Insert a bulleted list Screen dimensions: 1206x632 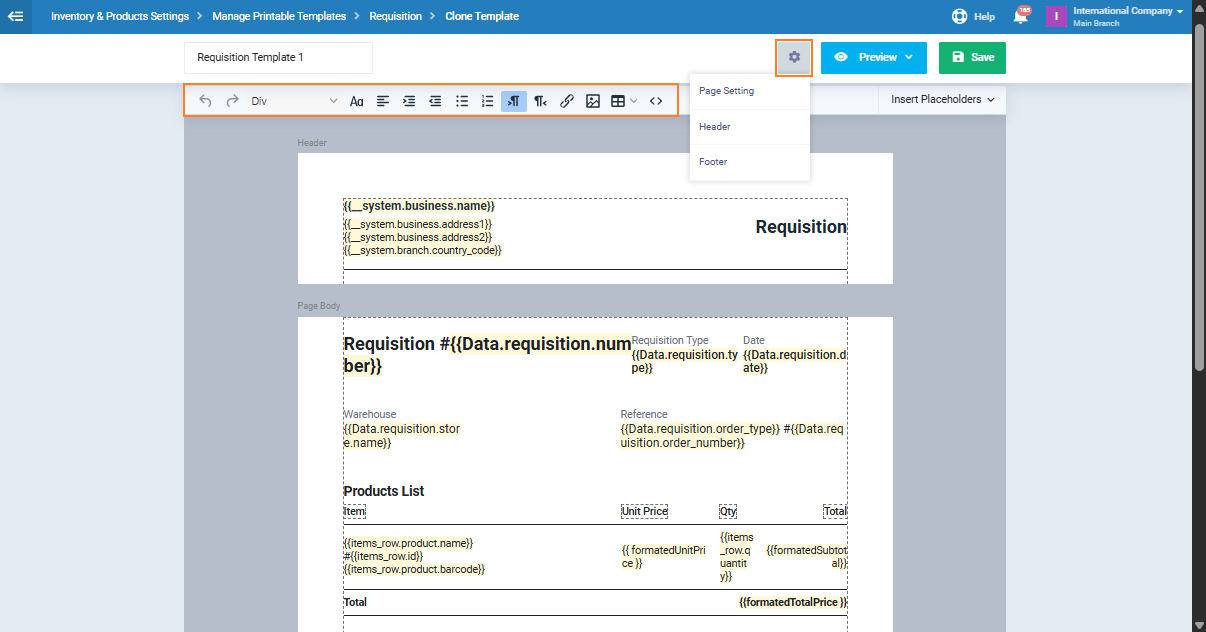[462, 101]
